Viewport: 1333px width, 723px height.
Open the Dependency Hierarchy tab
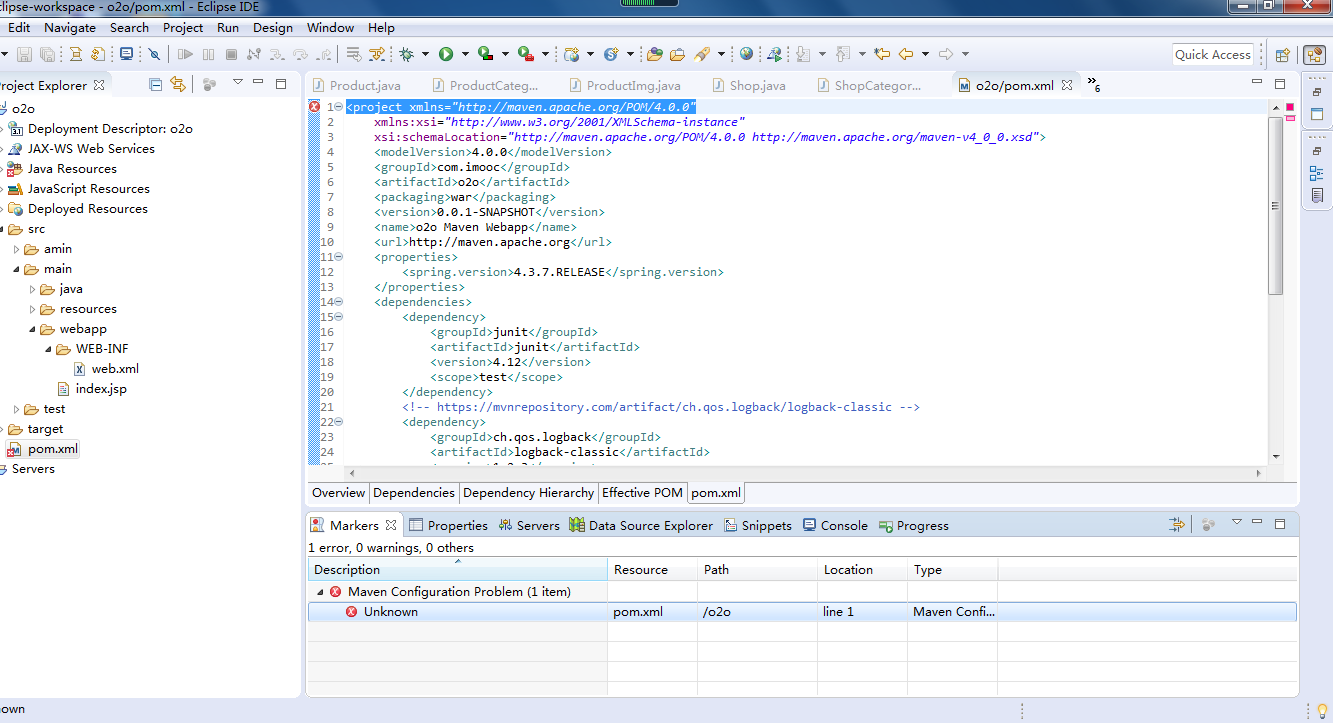[x=528, y=493]
